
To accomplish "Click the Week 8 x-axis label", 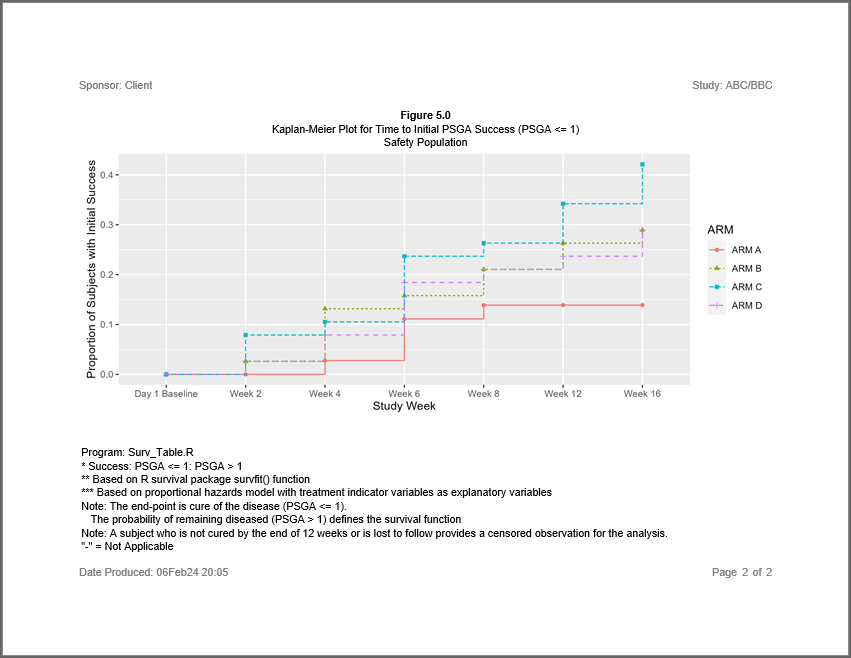I will tap(483, 394).
